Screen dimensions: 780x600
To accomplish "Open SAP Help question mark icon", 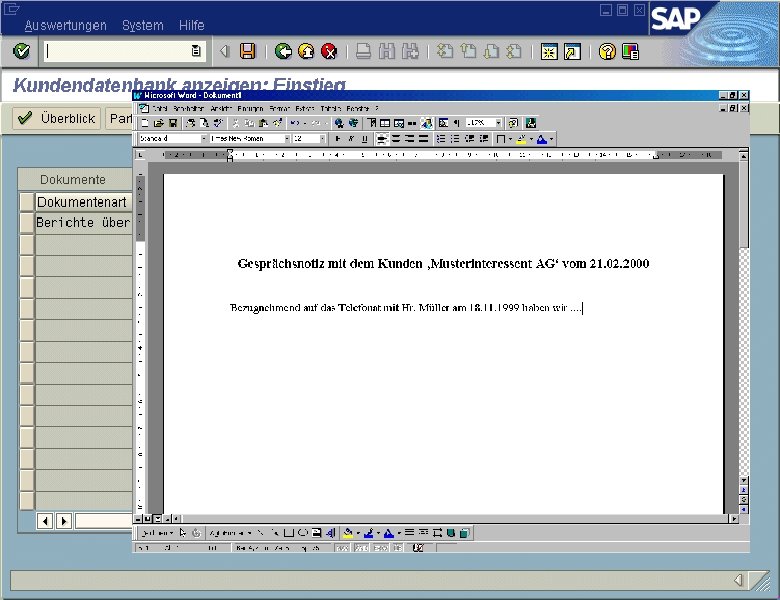I will click(x=607, y=51).
